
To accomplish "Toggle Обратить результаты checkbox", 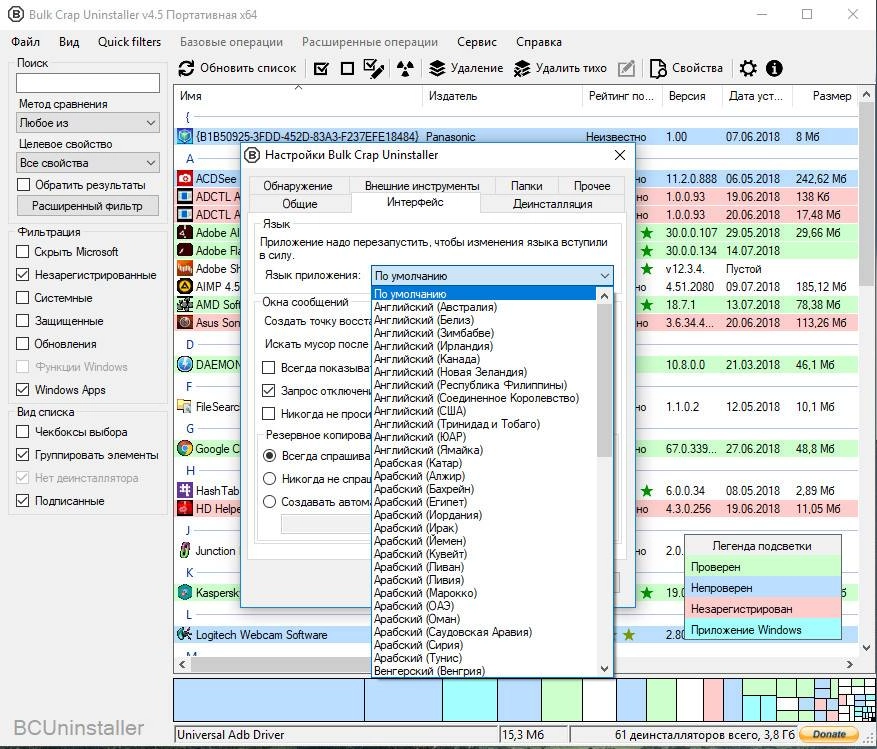I will click(23, 185).
